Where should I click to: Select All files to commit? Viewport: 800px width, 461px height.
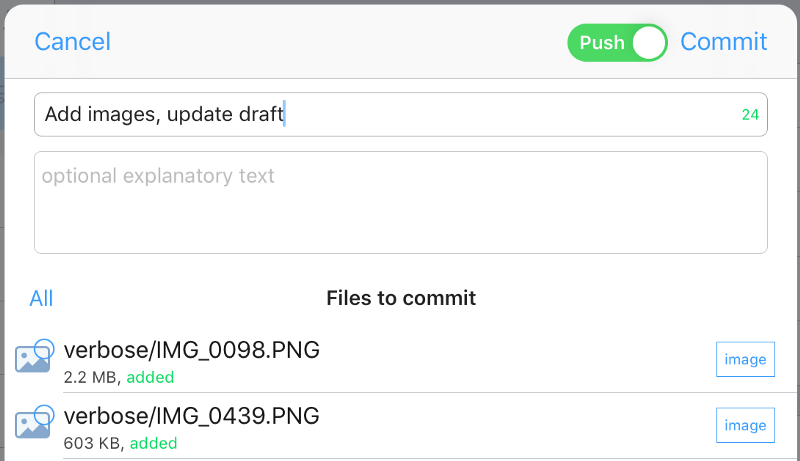tap(41, 298)
